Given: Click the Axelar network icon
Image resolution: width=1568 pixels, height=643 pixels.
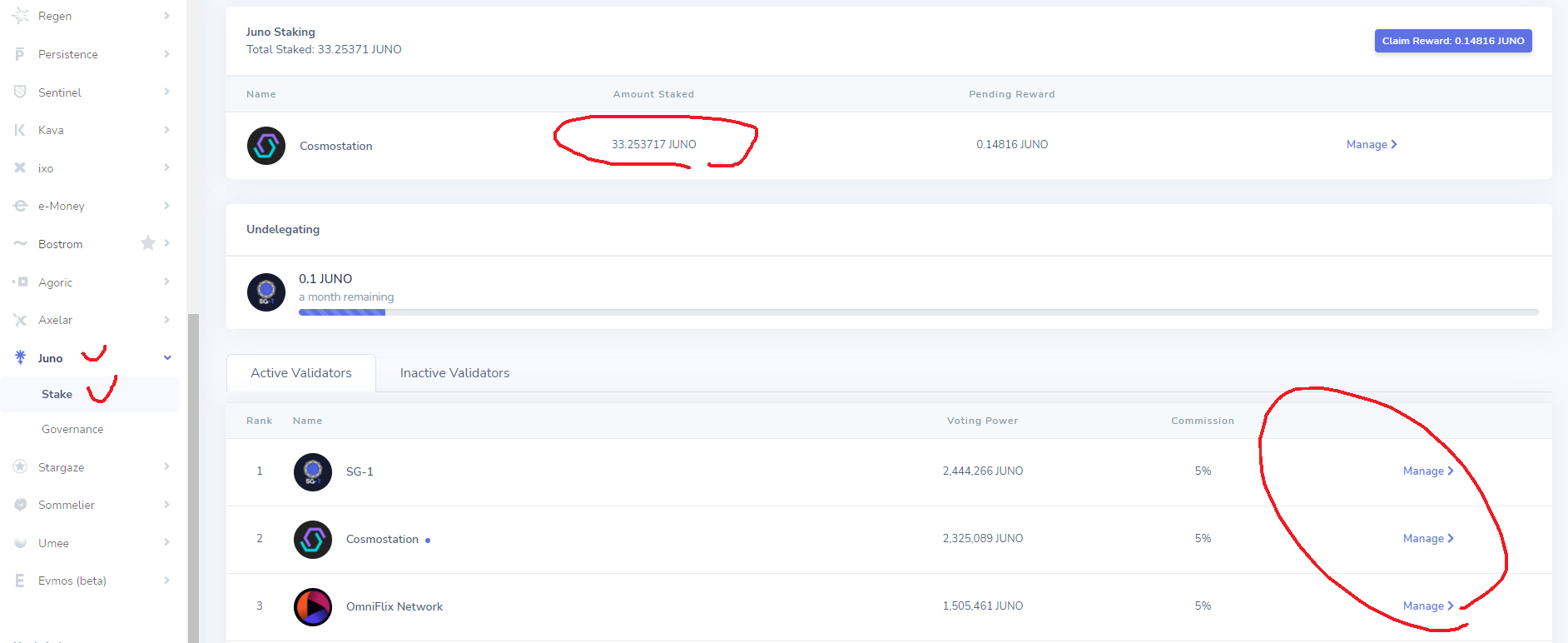Looking at the screenshot, I should click(20, 320).
